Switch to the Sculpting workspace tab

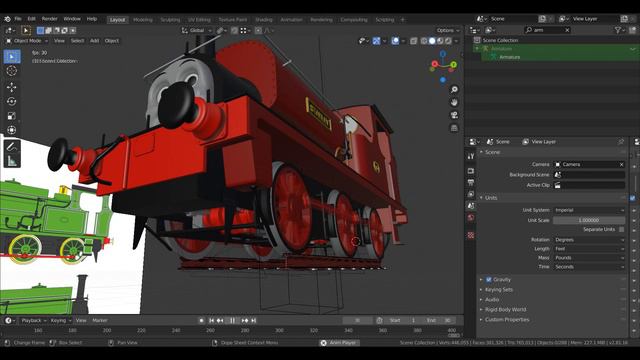coord(170,20)
